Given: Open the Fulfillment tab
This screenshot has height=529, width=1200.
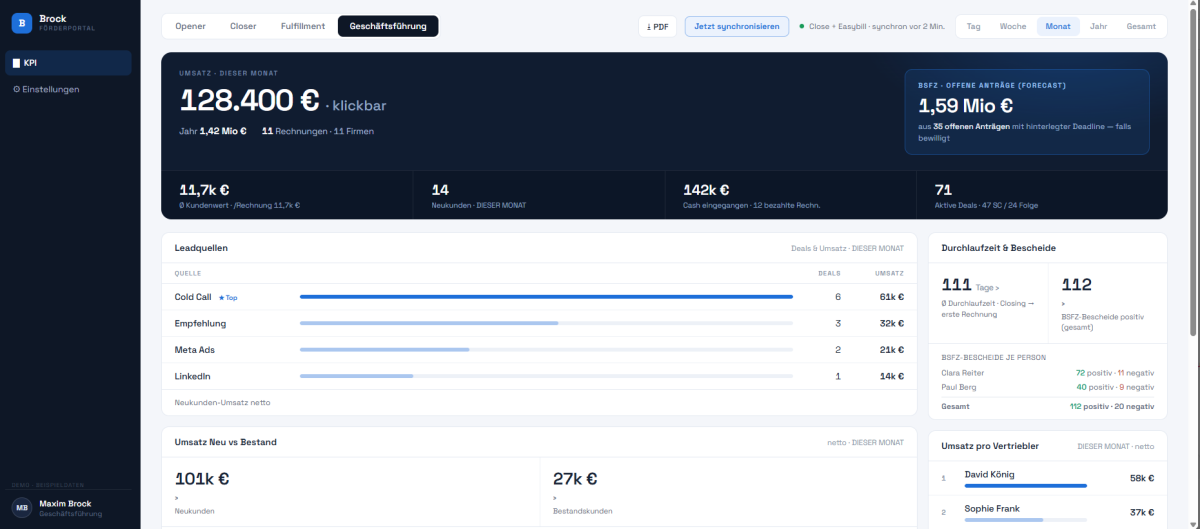Looking at the screenshot, I should pyautogui.click(x=303, y=26).
